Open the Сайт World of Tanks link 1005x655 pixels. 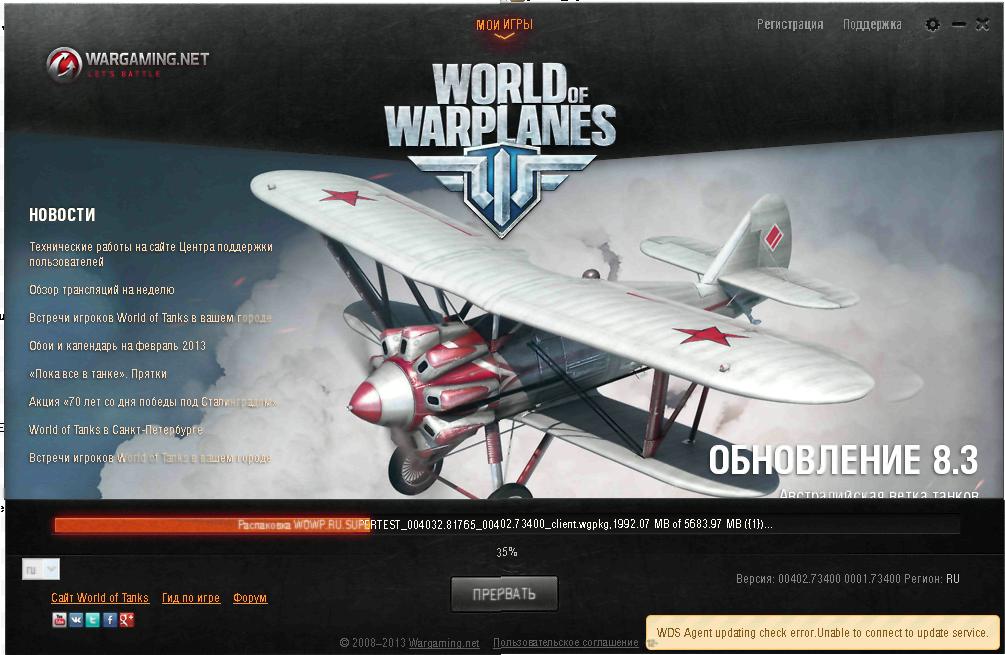click(x=100, y=598)
